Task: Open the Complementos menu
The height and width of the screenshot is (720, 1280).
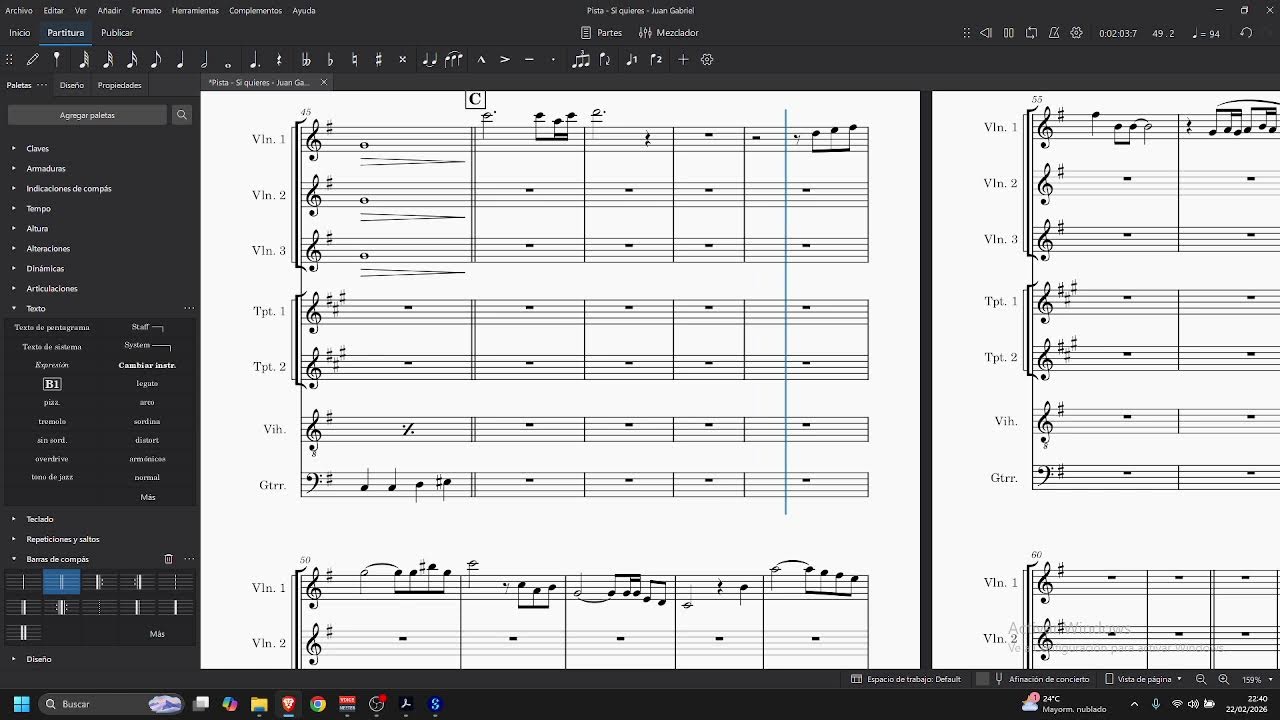Action: (255, 11)
